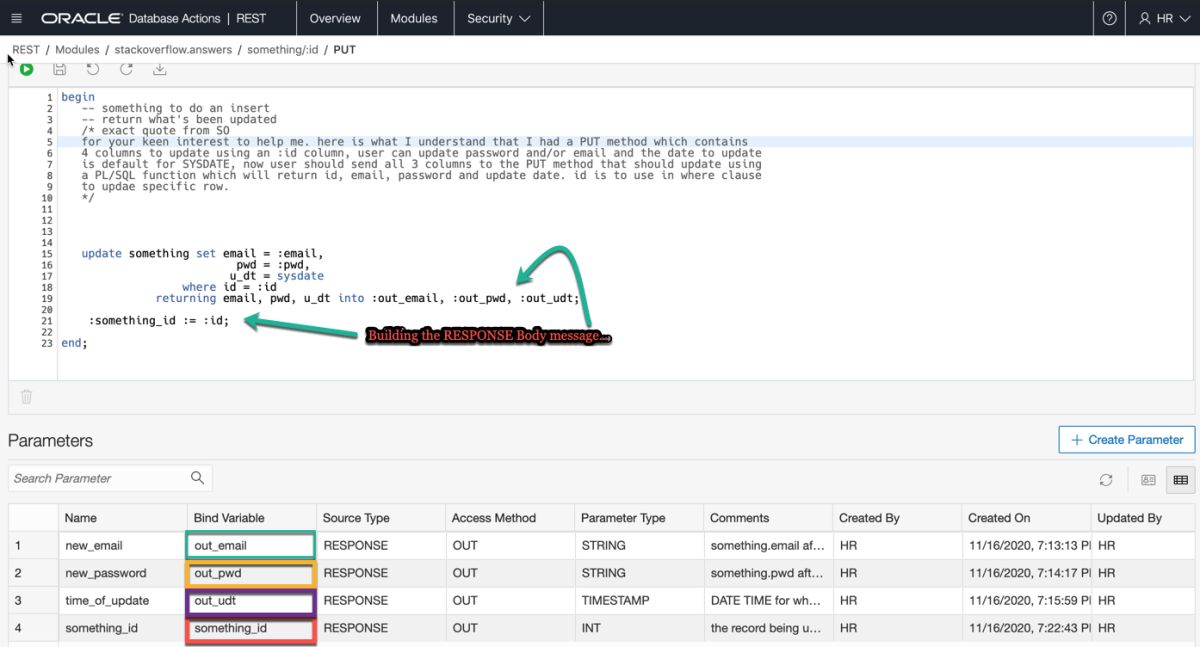Screen dimensions: 1200x647
Task: Sort by Created By column header
Action: click(896, 518)
